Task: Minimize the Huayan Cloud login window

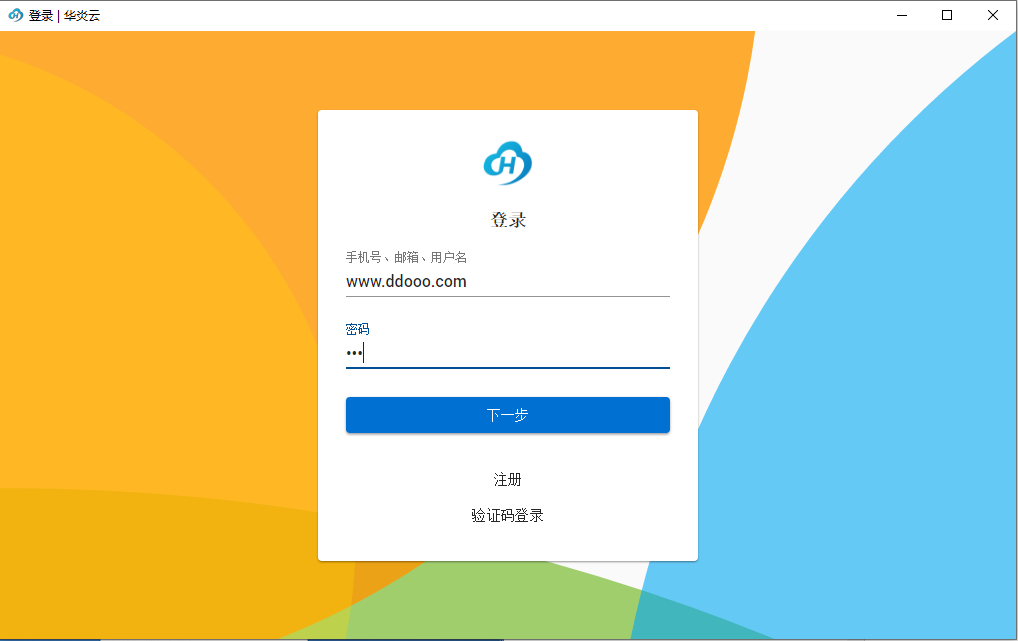Action: pos(901,15)
